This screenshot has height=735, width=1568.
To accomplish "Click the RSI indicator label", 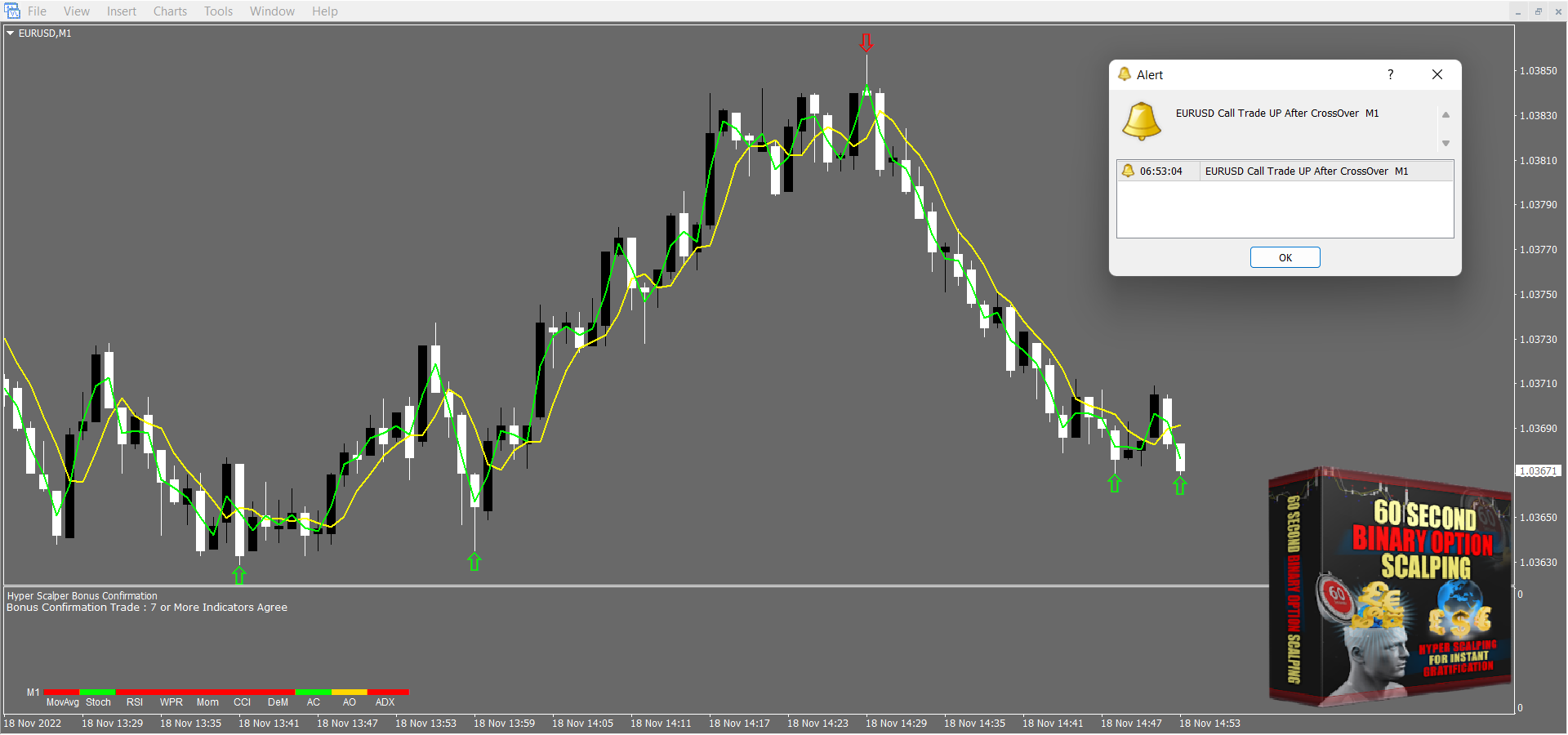I will 135,702.
